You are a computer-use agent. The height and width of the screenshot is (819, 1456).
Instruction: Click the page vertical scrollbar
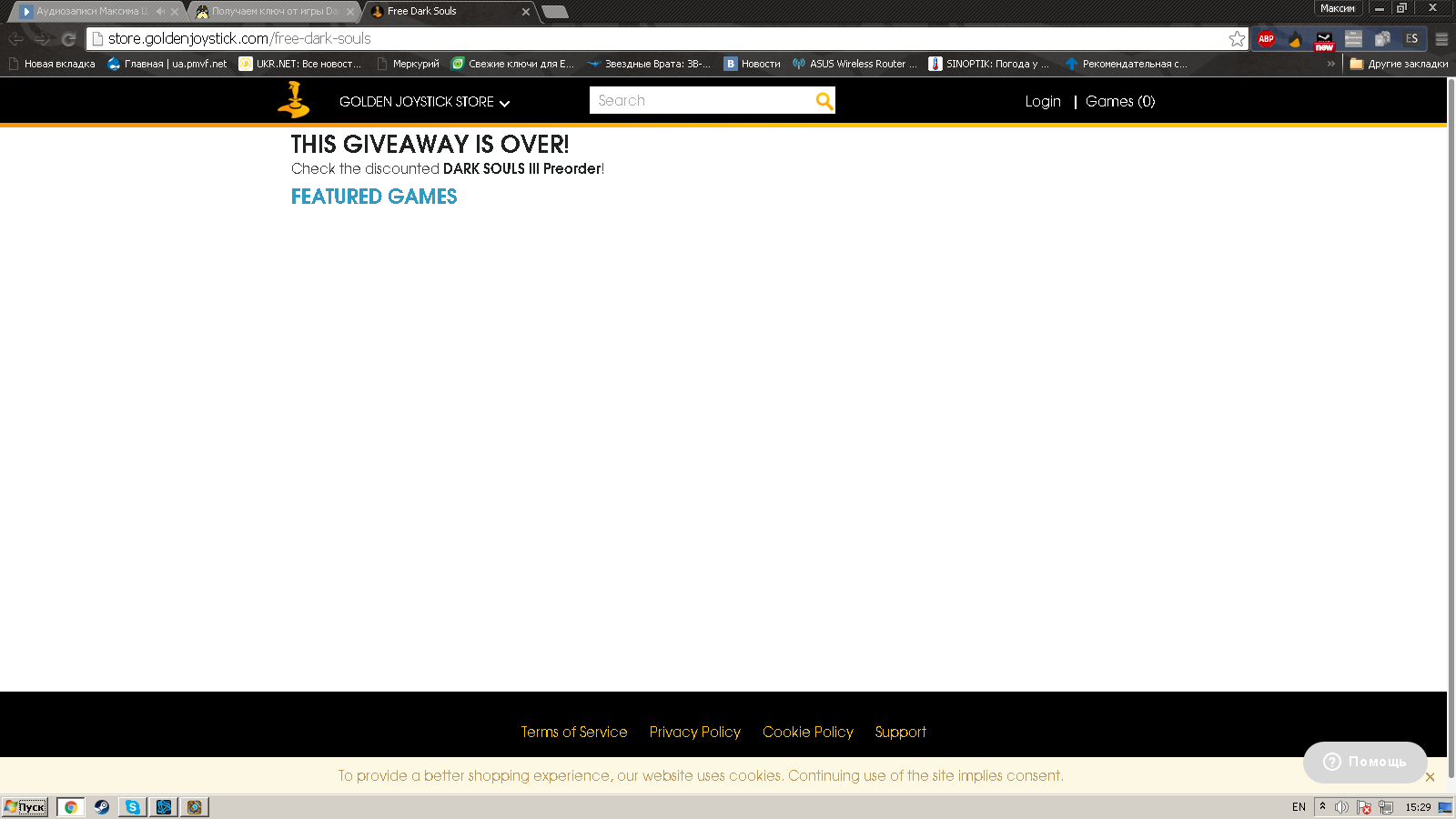pyautogui.click(x=1451, y=428)
